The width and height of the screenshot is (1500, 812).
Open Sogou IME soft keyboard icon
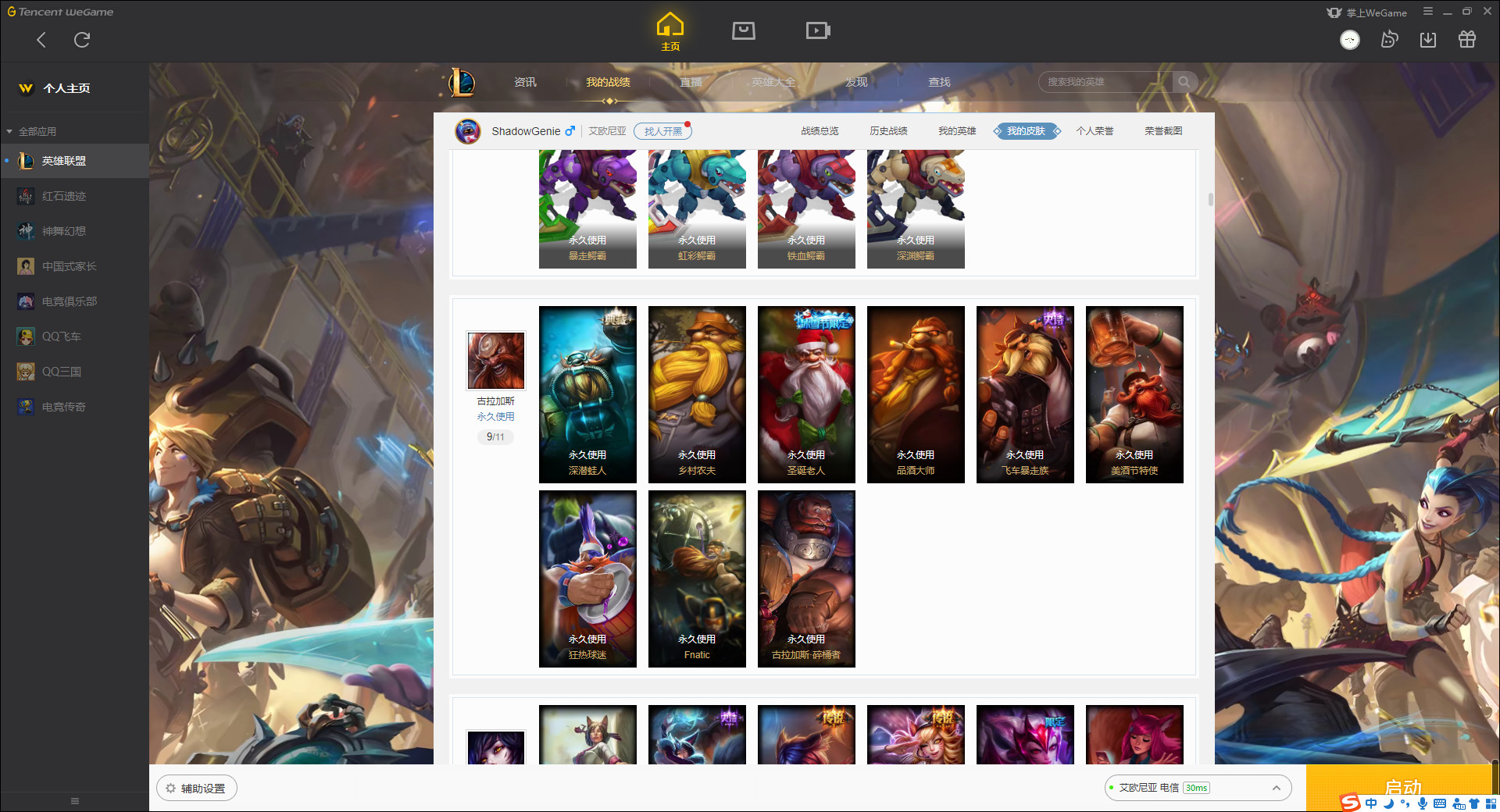pos(1440,803)
